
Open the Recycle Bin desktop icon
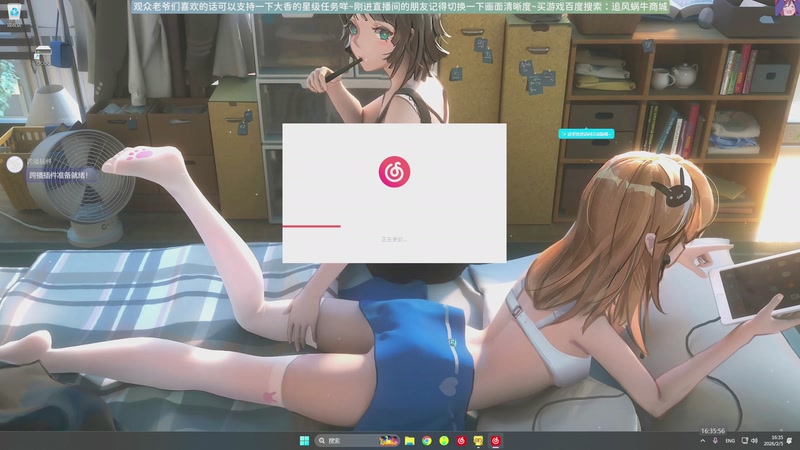click(14, 13)
